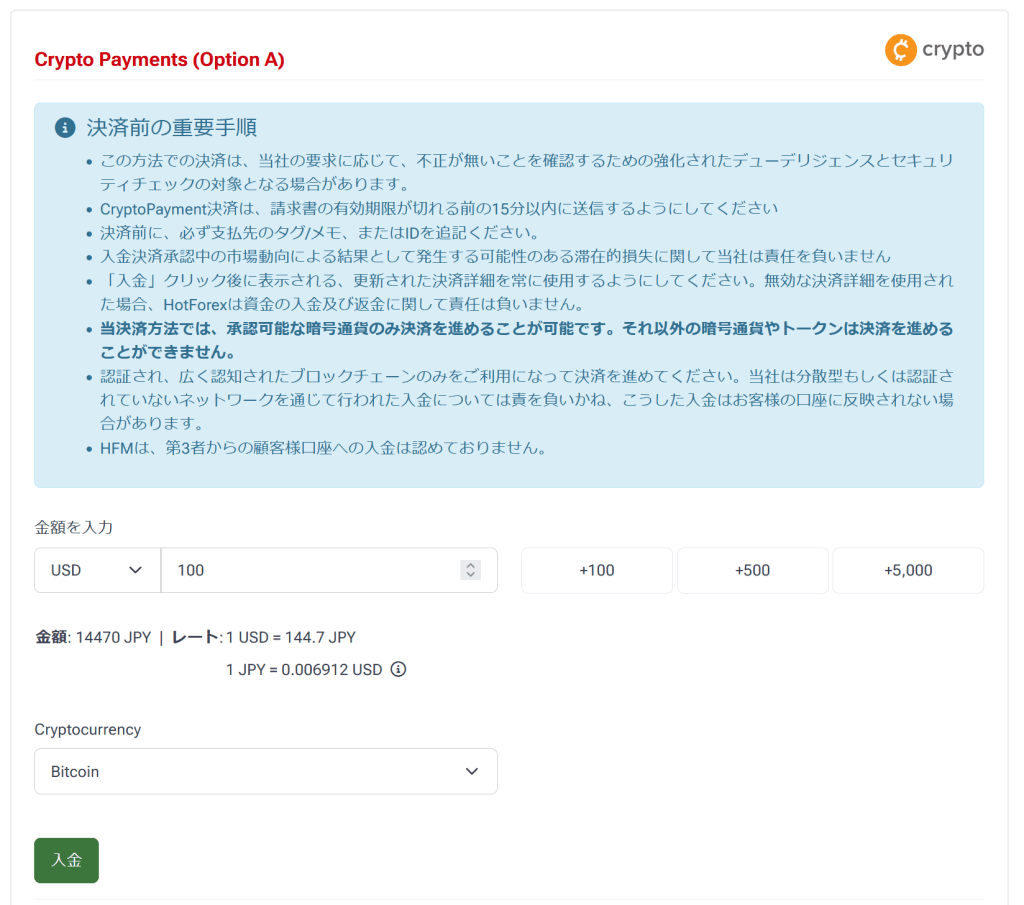Add 500 with the +500 button
The image size is (1024, 905).
[752, 570]
